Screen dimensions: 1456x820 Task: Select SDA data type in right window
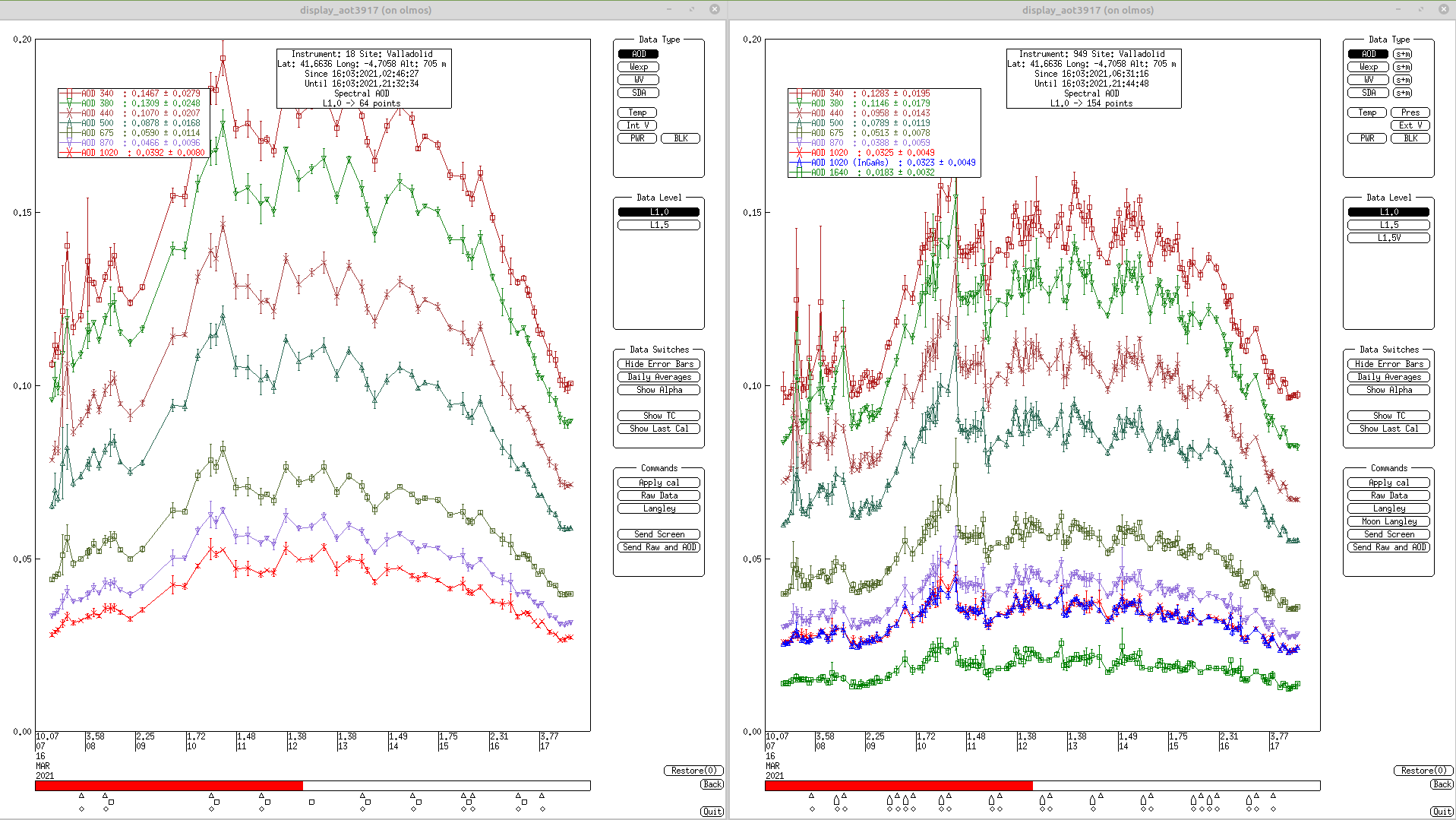1368,93
